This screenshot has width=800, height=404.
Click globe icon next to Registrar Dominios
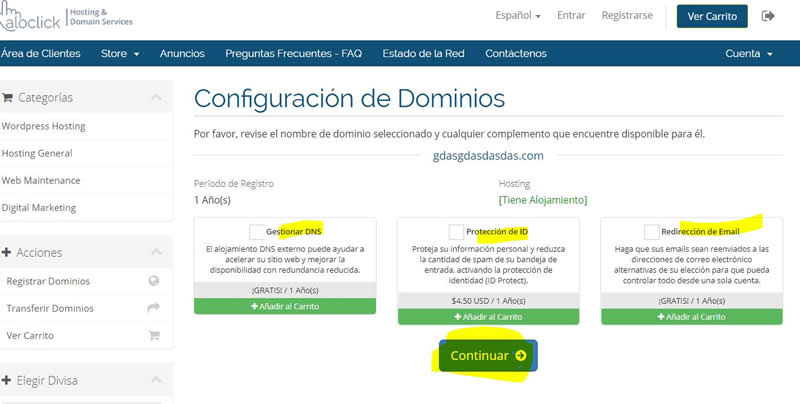tap(153, 282)
